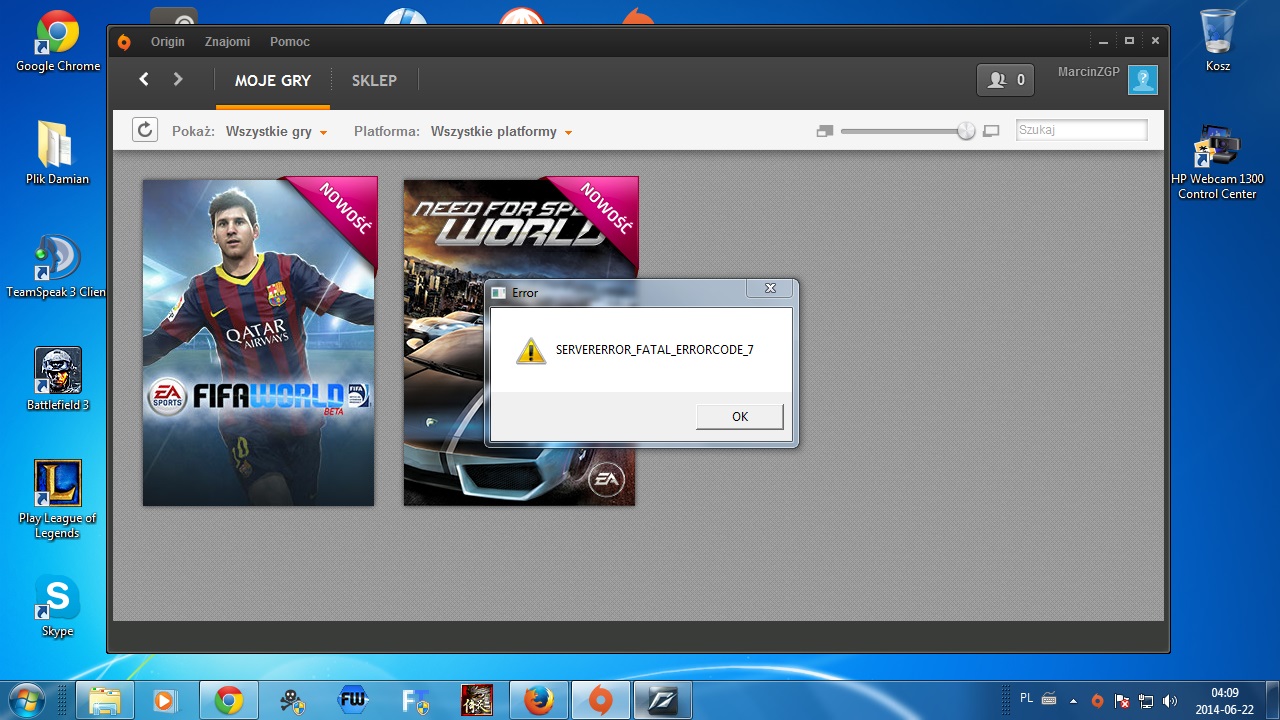The image size is (1280, 720).
Task: Open Battlefield 3 desktop shortcut
Action: (x=58, y=379)
